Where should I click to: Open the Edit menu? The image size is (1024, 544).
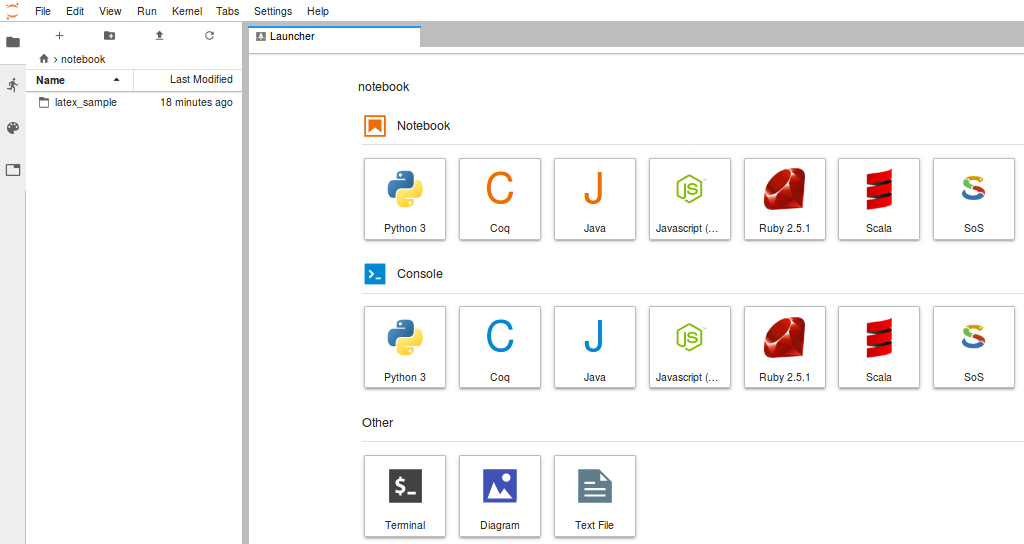pyautogui.click(x=75, y=11)
